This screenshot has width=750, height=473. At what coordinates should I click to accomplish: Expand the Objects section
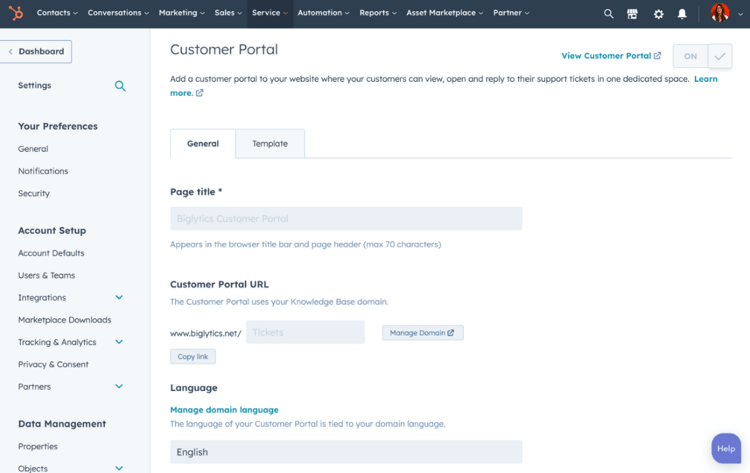click(119, 468)
